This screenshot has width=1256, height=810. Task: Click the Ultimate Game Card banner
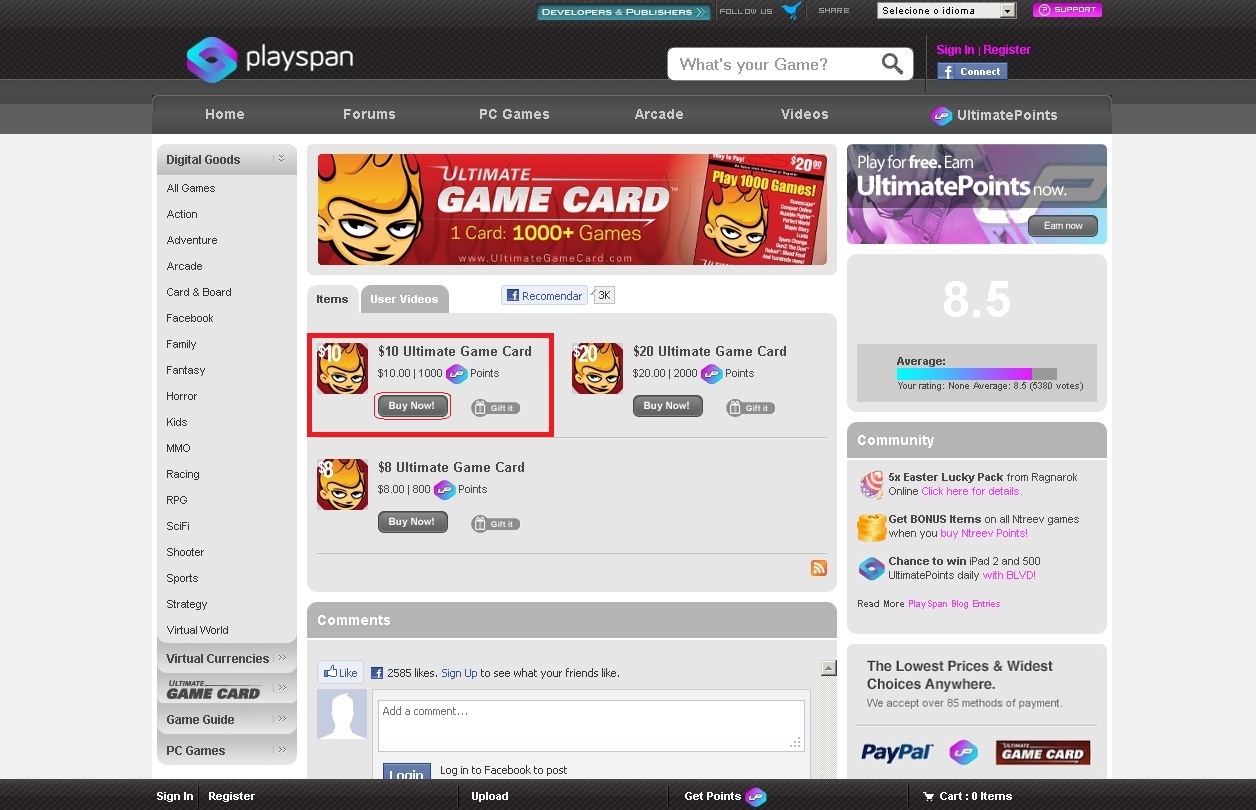[x=572, y=209]
